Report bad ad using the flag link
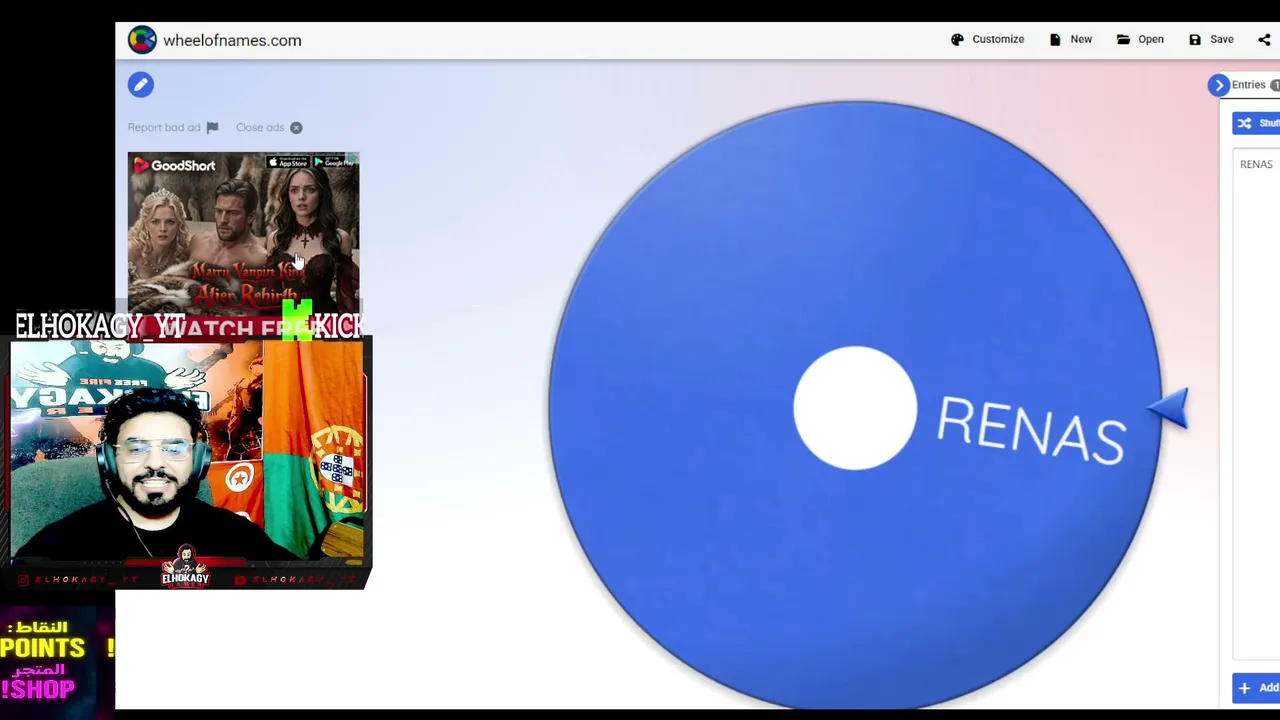The height and width of the screenshot is (720, 1280). coord(172,128)
